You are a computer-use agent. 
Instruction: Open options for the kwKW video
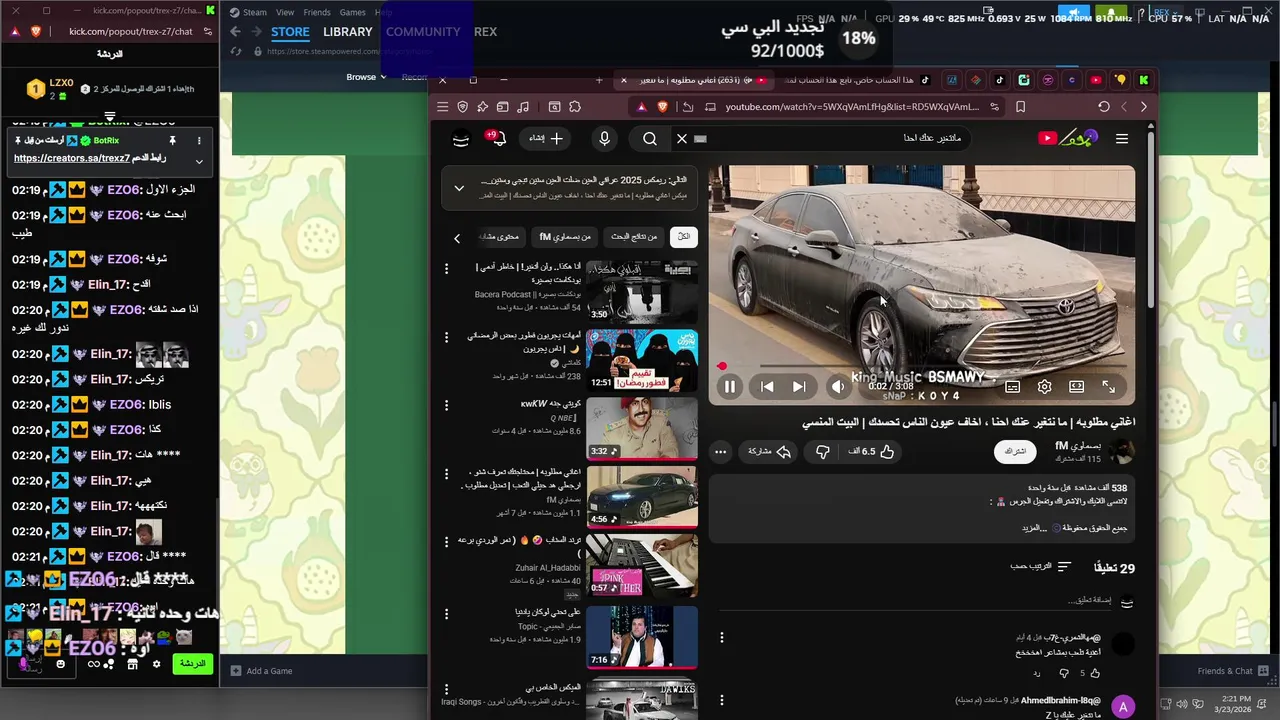click(x=447, y=405)
